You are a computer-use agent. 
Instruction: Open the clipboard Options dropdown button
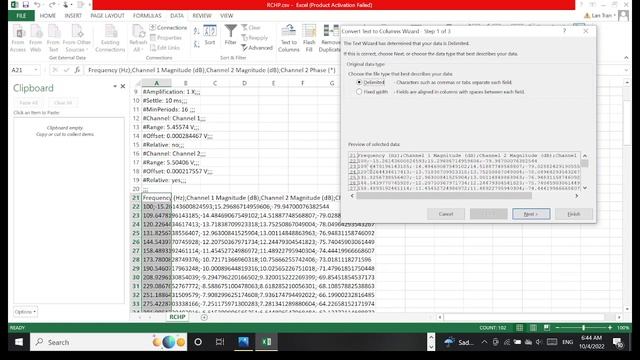click(25, 312)
